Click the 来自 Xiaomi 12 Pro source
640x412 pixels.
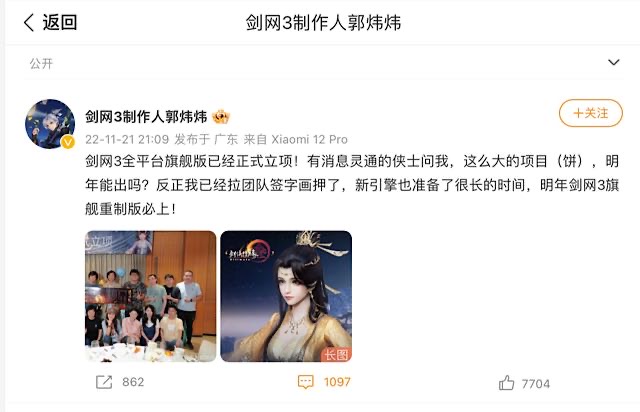(x=296, y=140)
